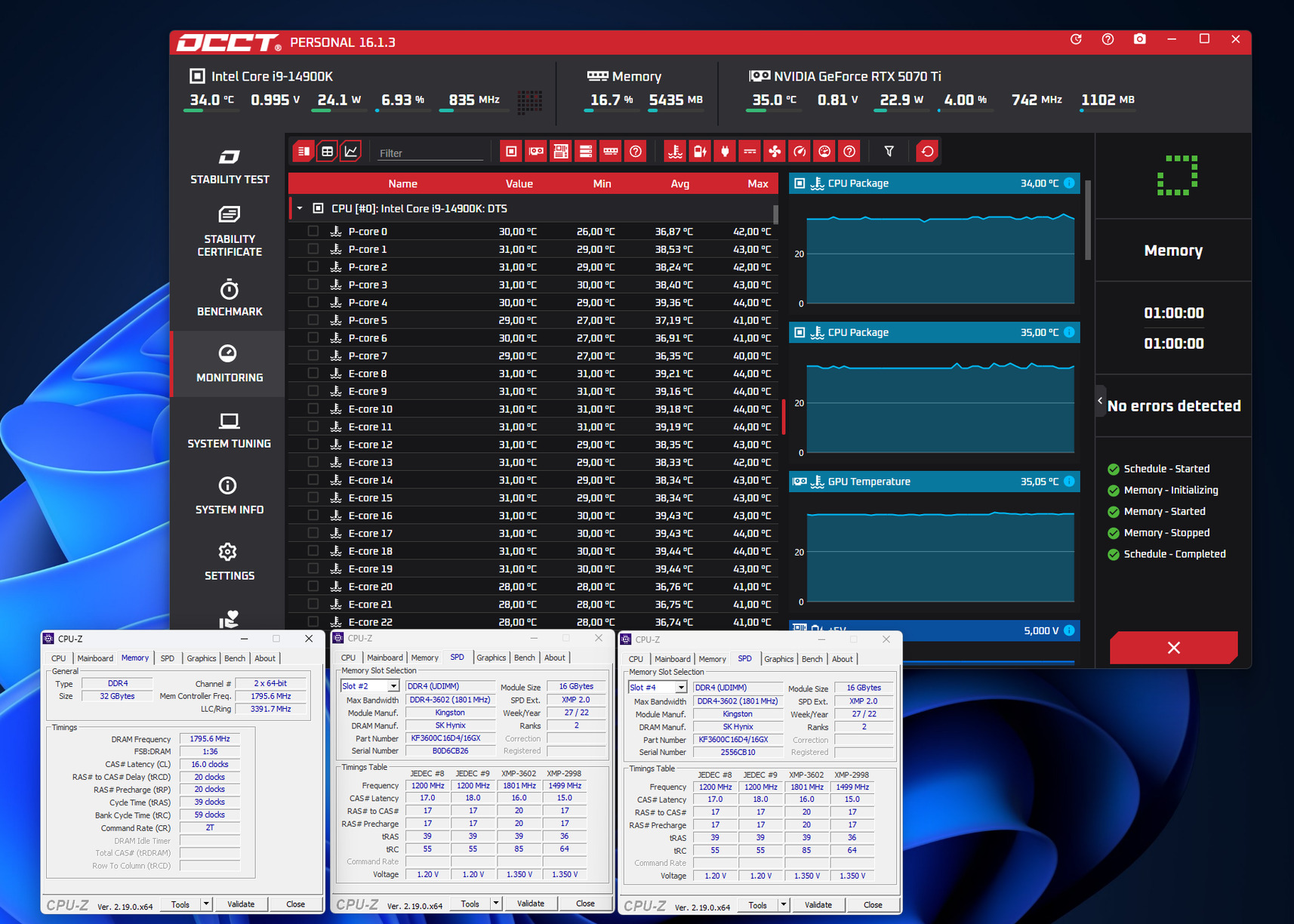Screen dimensions: 1294x924
Task: Open info for the CPU Package 34,00 °C graph
Action: pyautogui.click(x=1069, y=183)
